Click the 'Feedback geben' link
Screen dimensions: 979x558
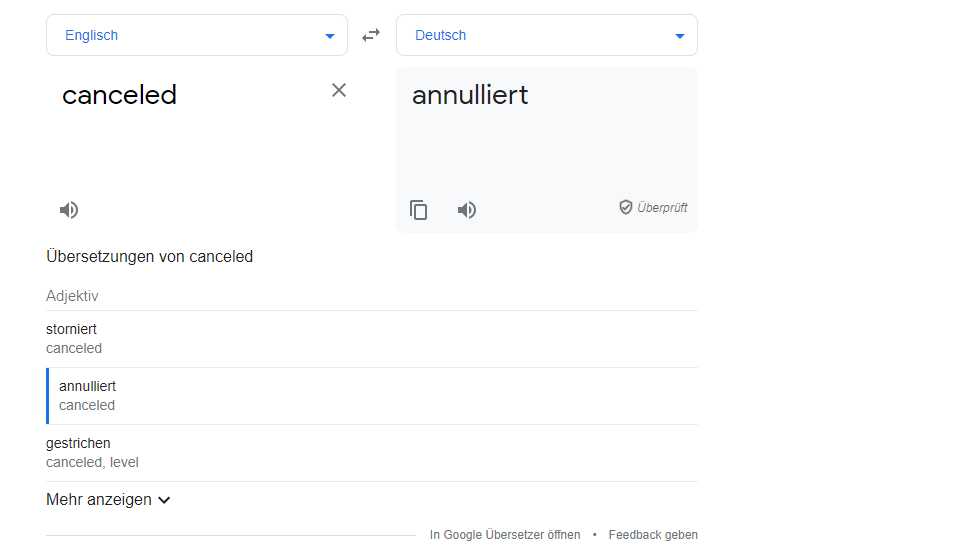pyautogui.click(x=653, y=535)
